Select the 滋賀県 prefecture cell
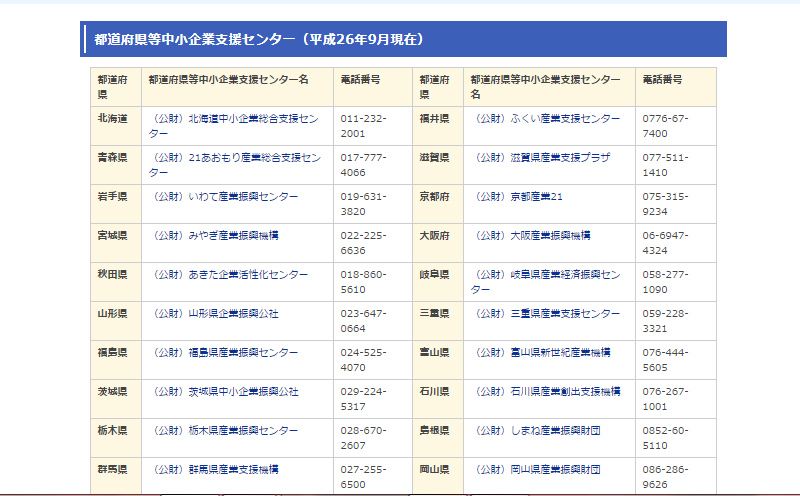The height and width of the screenshot is (496, 800). click(x=438, y=165)
